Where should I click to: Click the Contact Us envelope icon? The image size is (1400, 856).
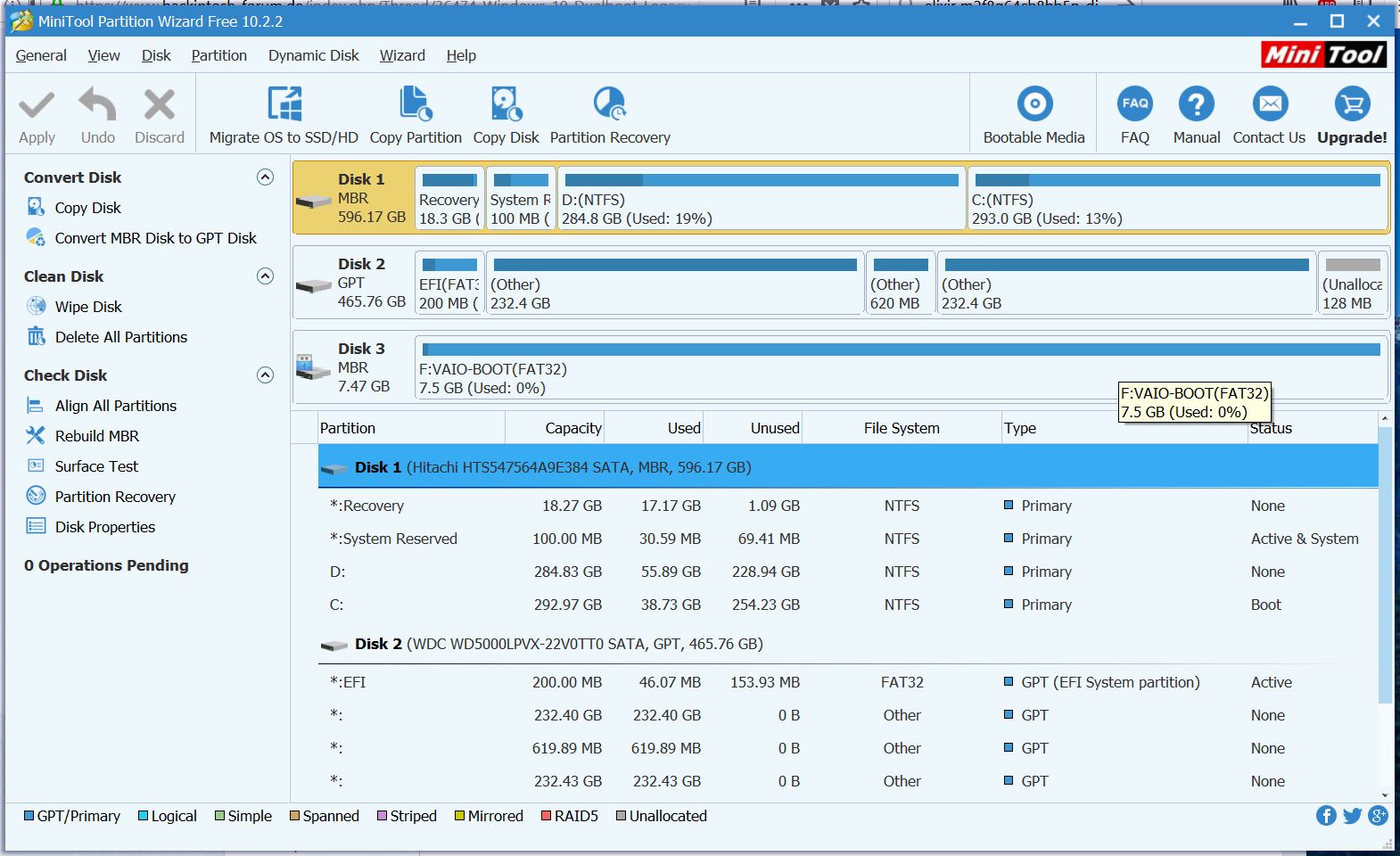tap(1269, 105)
